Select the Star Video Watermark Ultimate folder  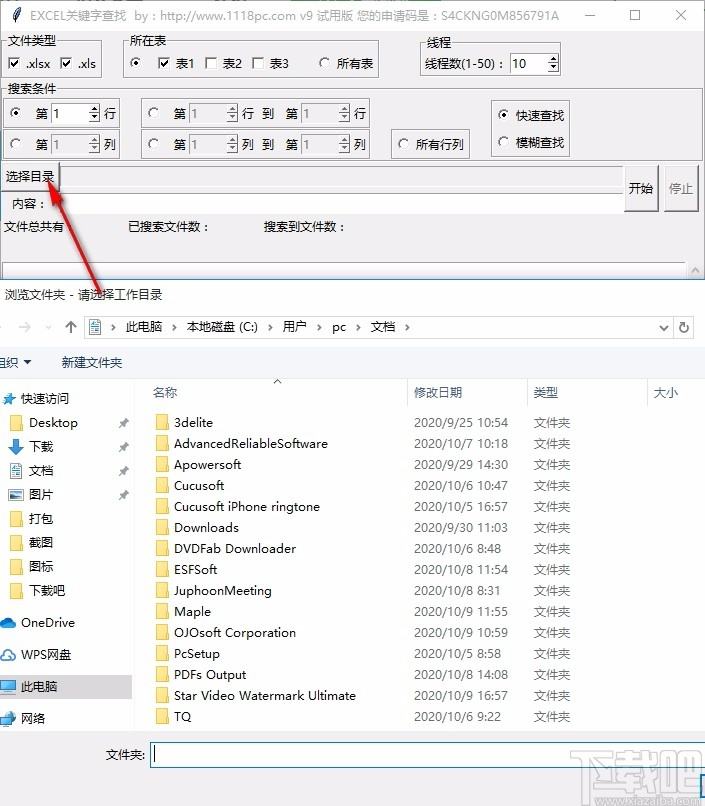pos(265,696)
